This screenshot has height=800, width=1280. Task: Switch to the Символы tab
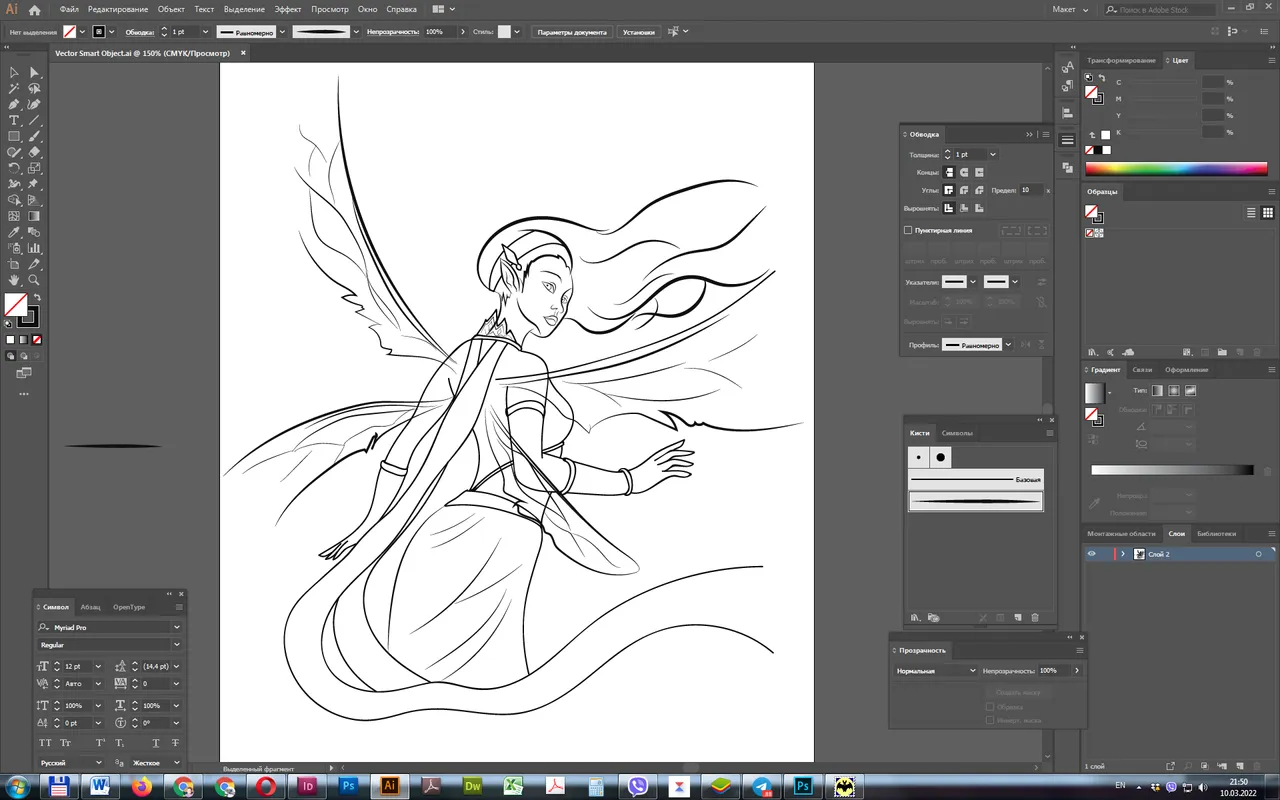957,433
